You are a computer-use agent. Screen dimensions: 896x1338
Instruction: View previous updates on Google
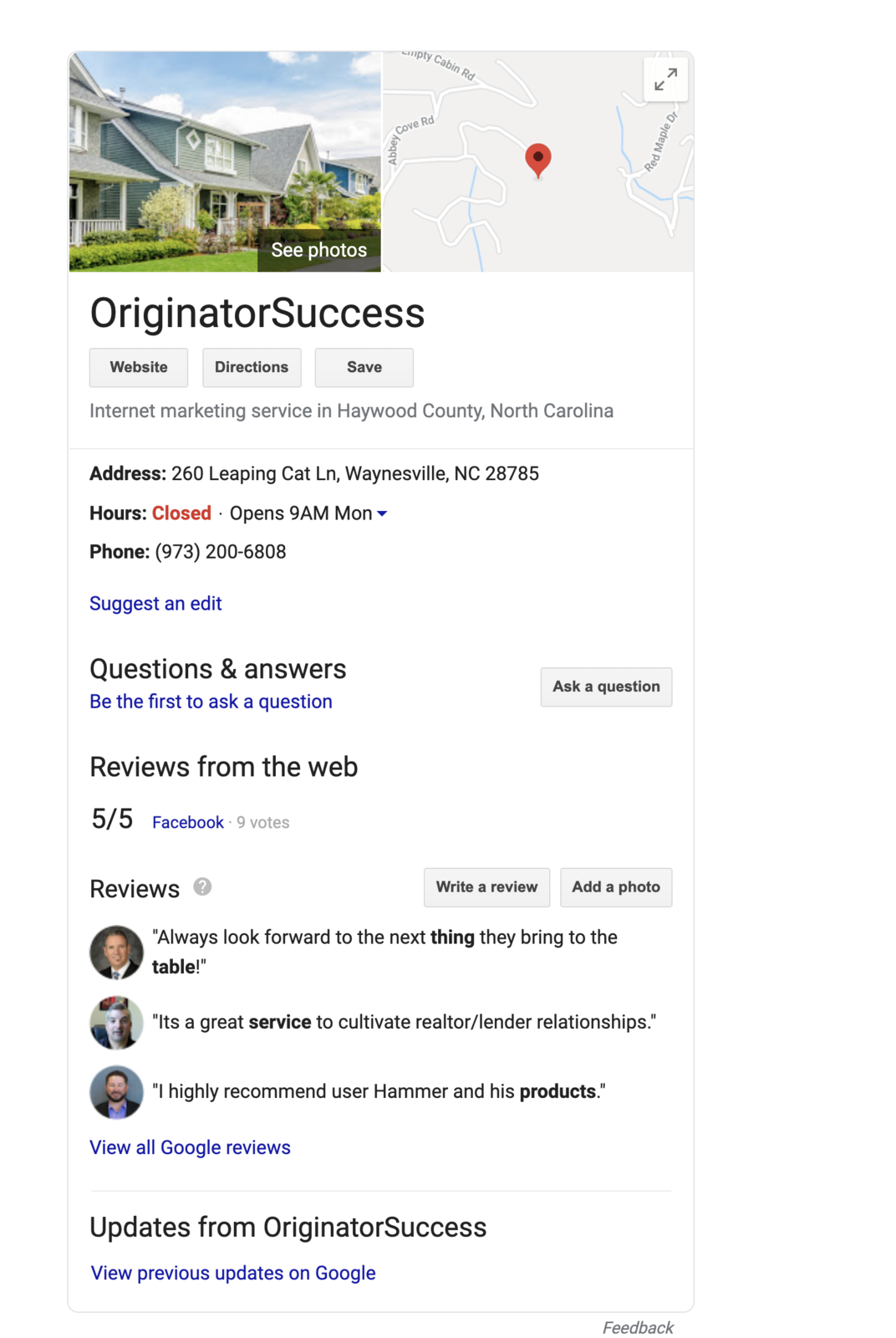click(233, 1273)
